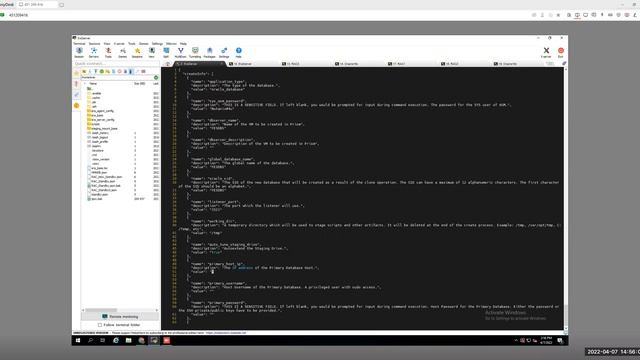Switch to tab numbered 18
Viewport: 640px width, 360px height.
(465, 64)
